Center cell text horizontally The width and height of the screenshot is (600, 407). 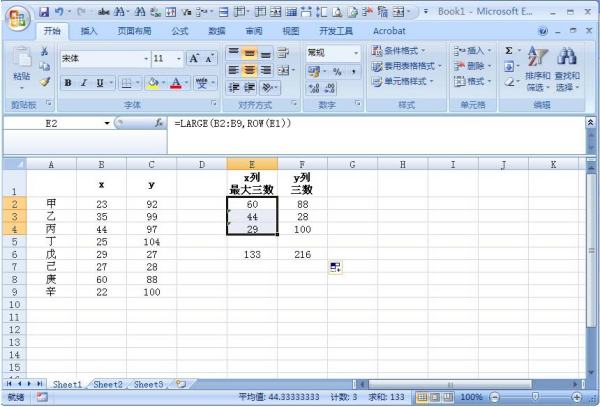coord(249,70)
